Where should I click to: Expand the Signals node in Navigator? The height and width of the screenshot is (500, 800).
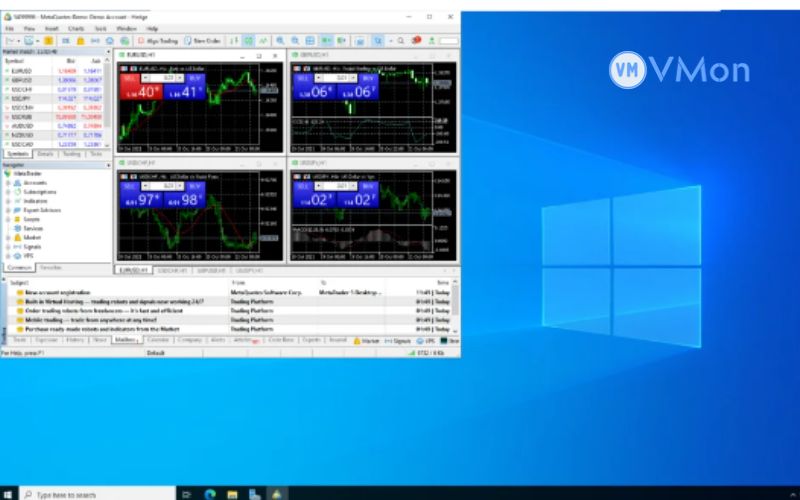8,247
